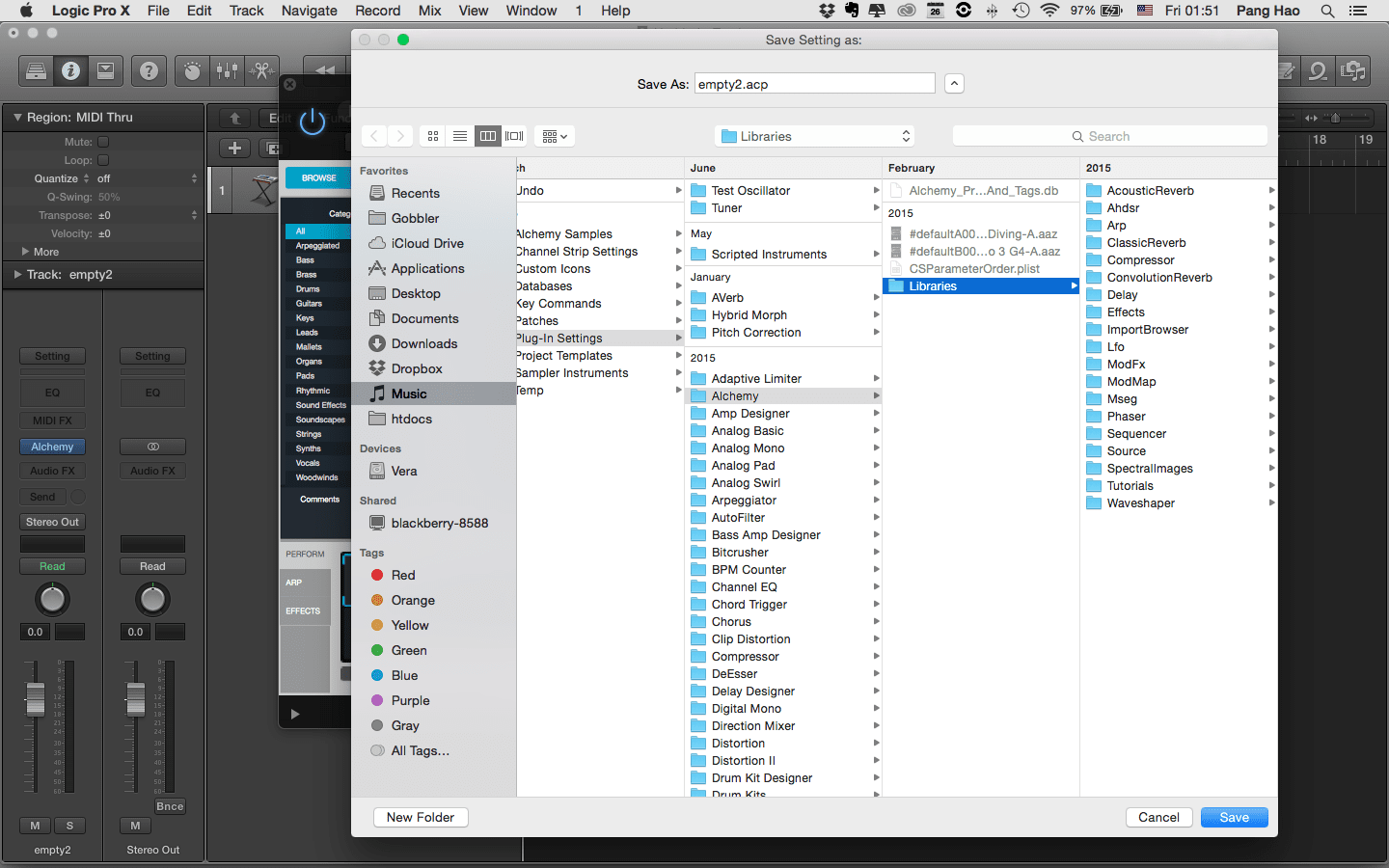Open Time Machine menu bar icon
Image resolution: width=1389 pixels, height=868 pixels.
click(x=1021, y=11)
